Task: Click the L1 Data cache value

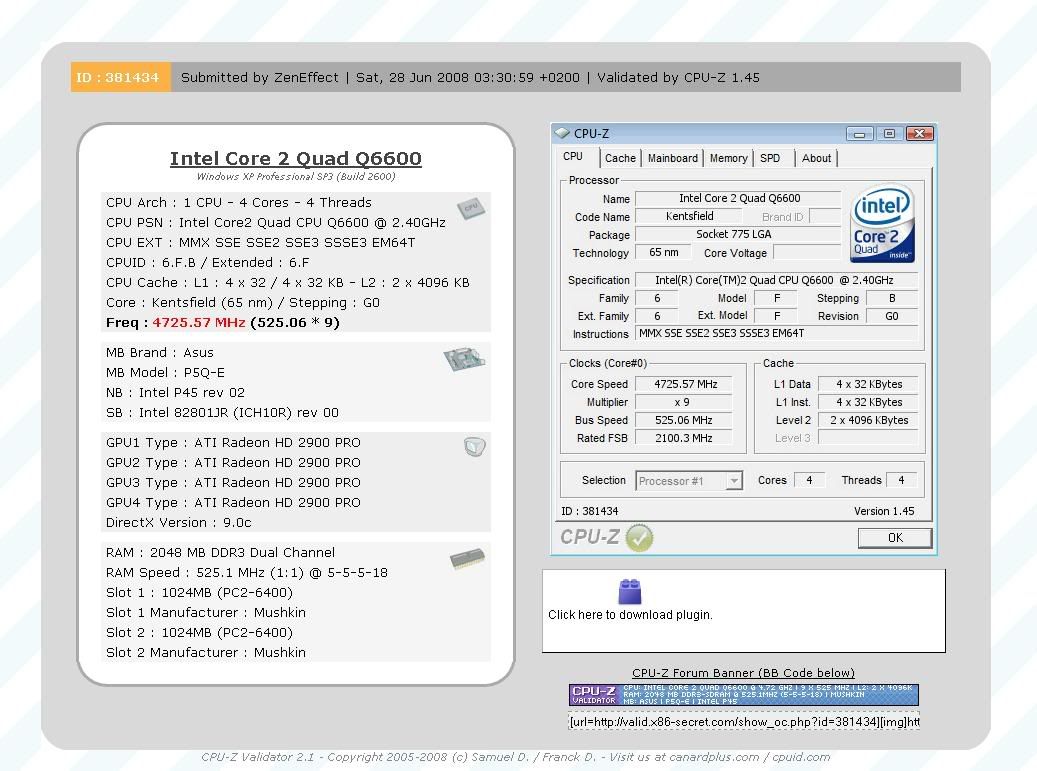Action: click(868, 384)
